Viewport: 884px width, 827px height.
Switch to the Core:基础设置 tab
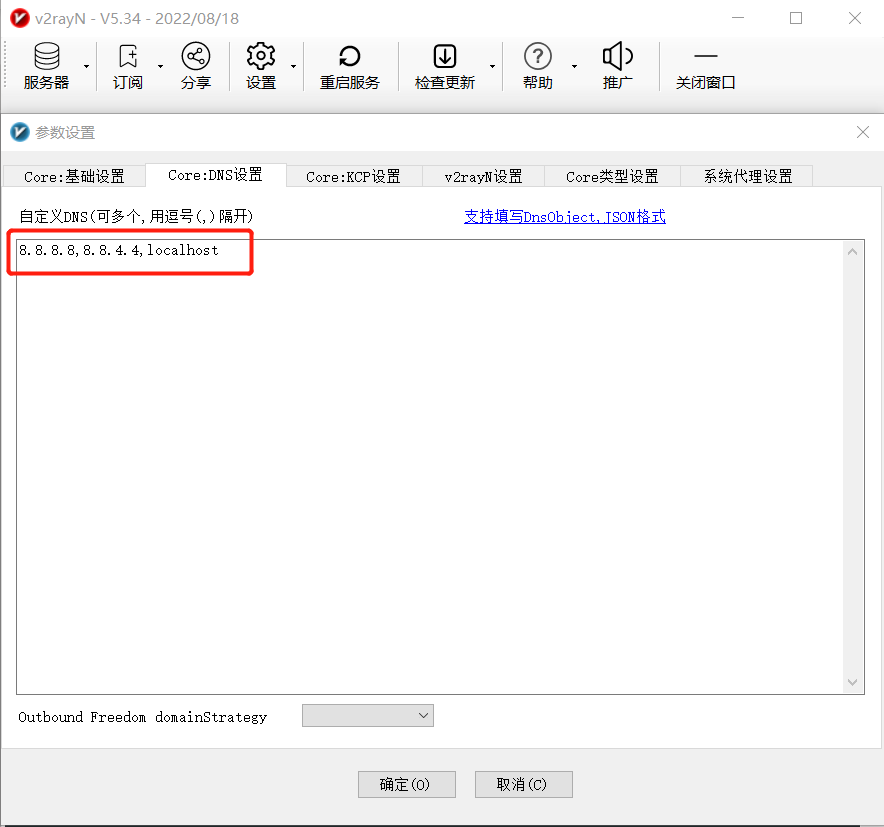click(x=74, y=176)
